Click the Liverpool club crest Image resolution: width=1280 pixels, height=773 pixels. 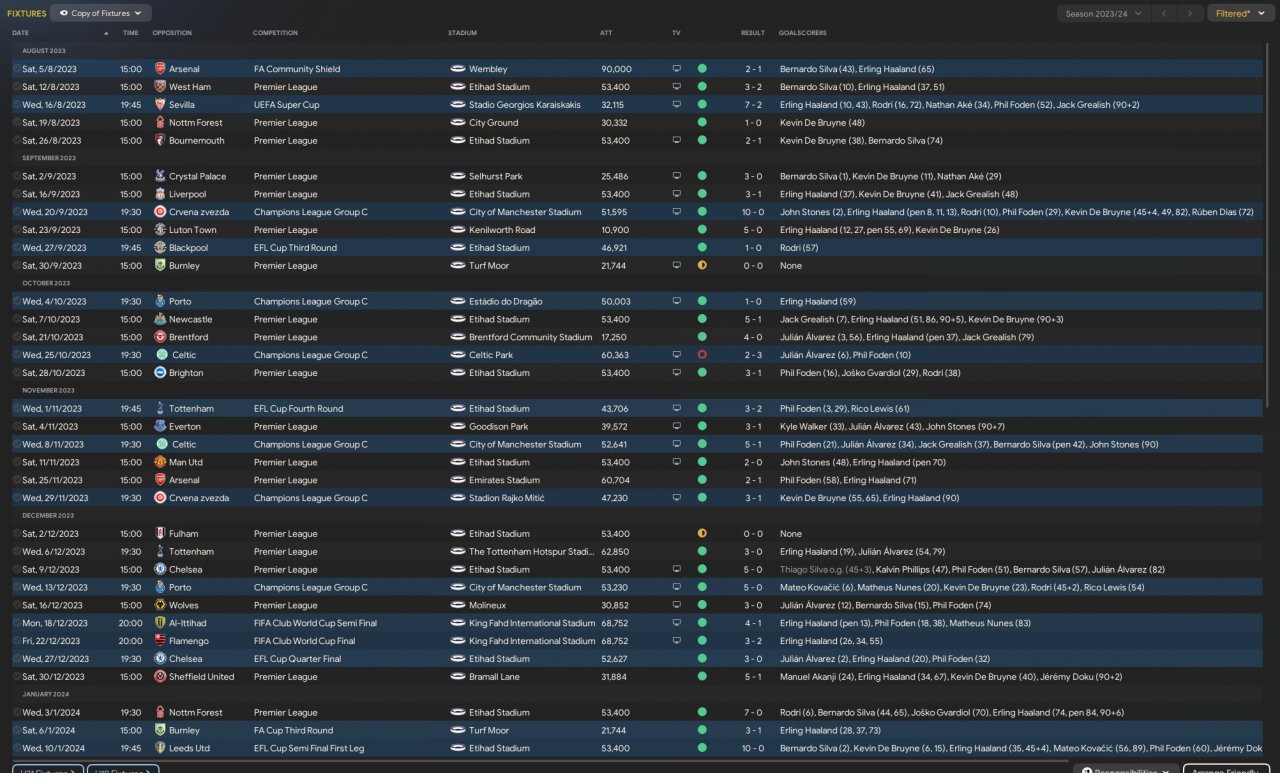[x=160, y=194]
